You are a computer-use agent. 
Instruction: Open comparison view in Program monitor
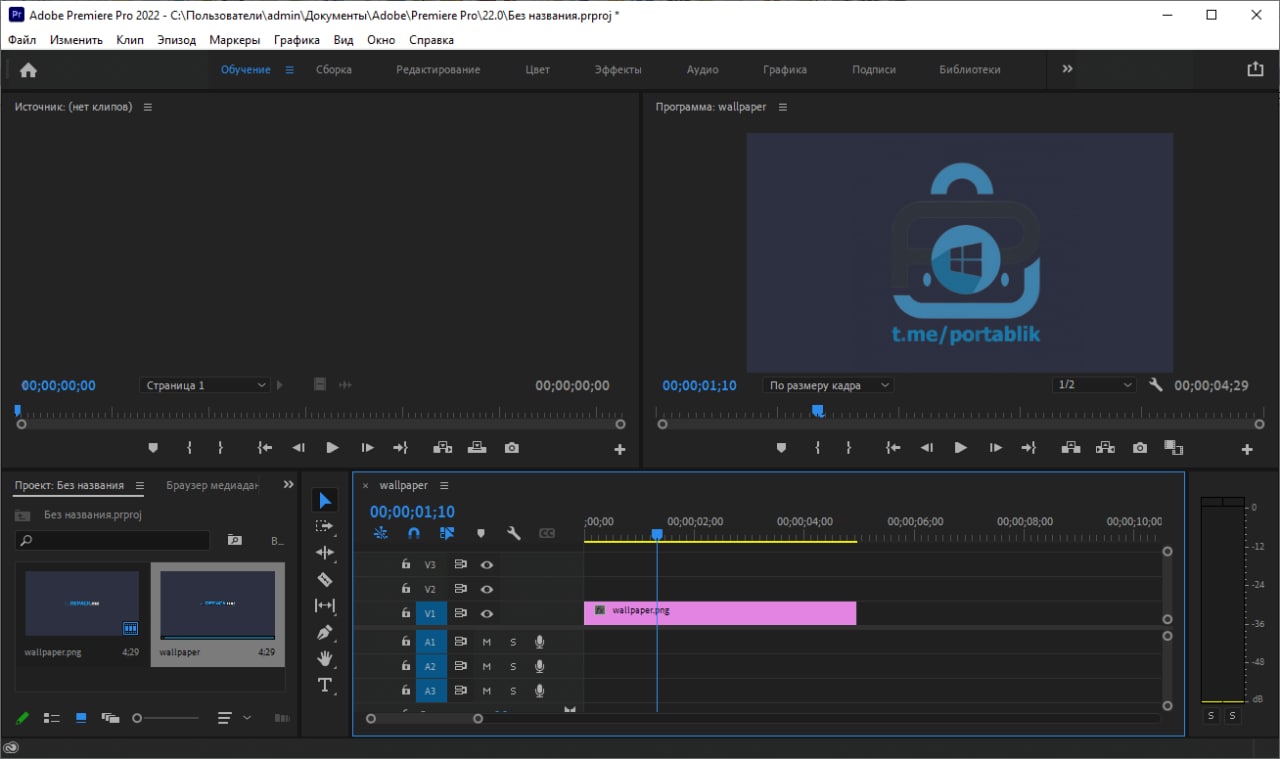pos(1174,449)
